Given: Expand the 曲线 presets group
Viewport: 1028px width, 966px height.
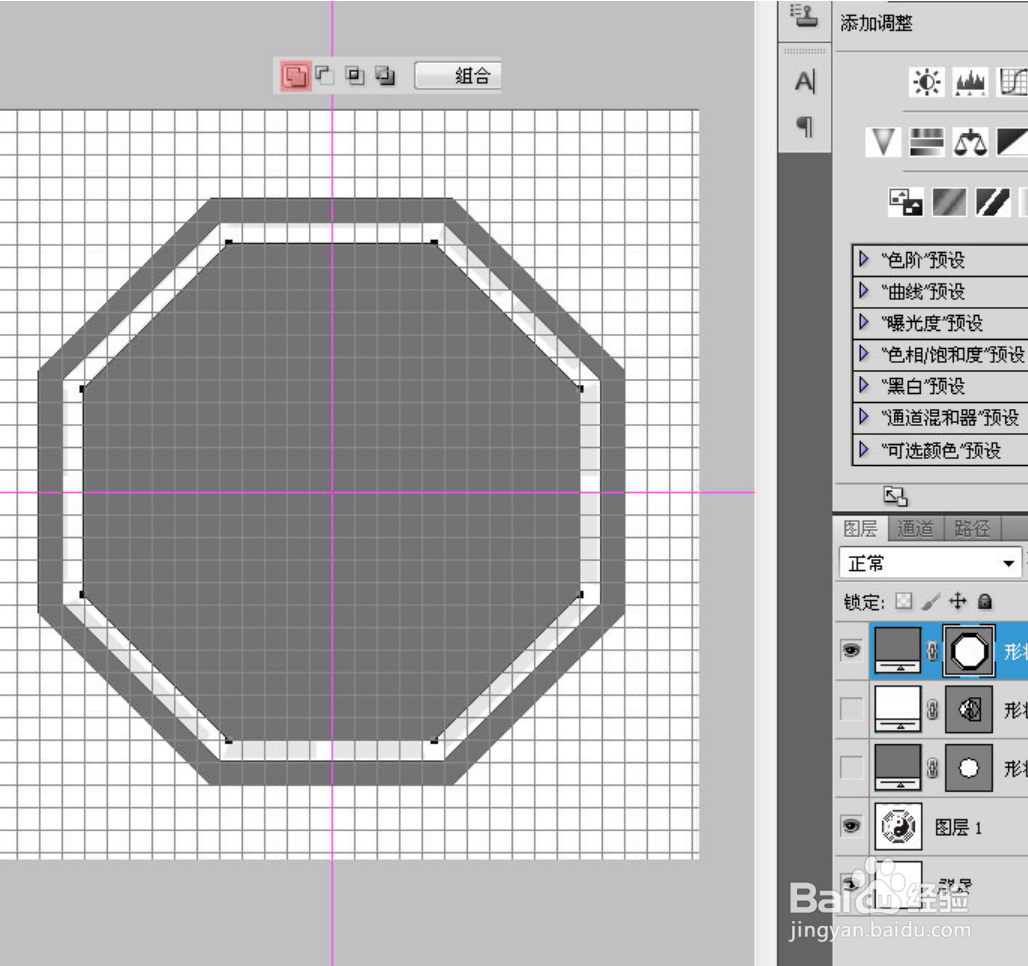Looking at the screenshot, I should [x=864, y=290].
